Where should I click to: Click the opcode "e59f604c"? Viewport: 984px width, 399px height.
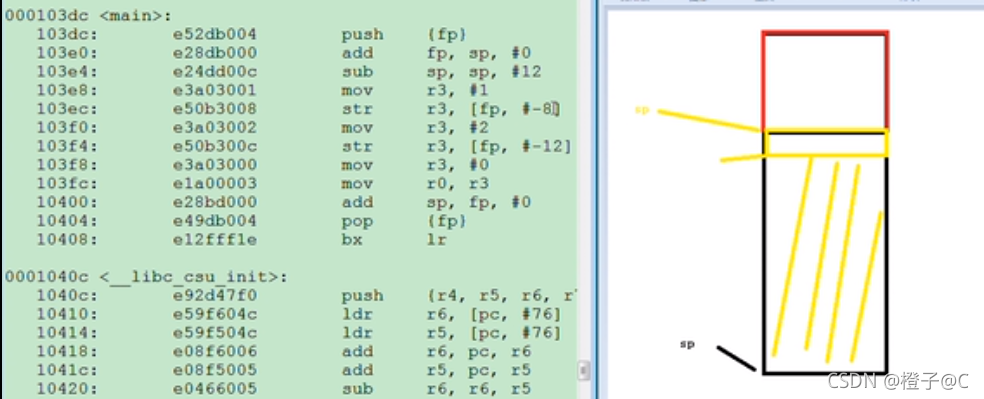215,314
